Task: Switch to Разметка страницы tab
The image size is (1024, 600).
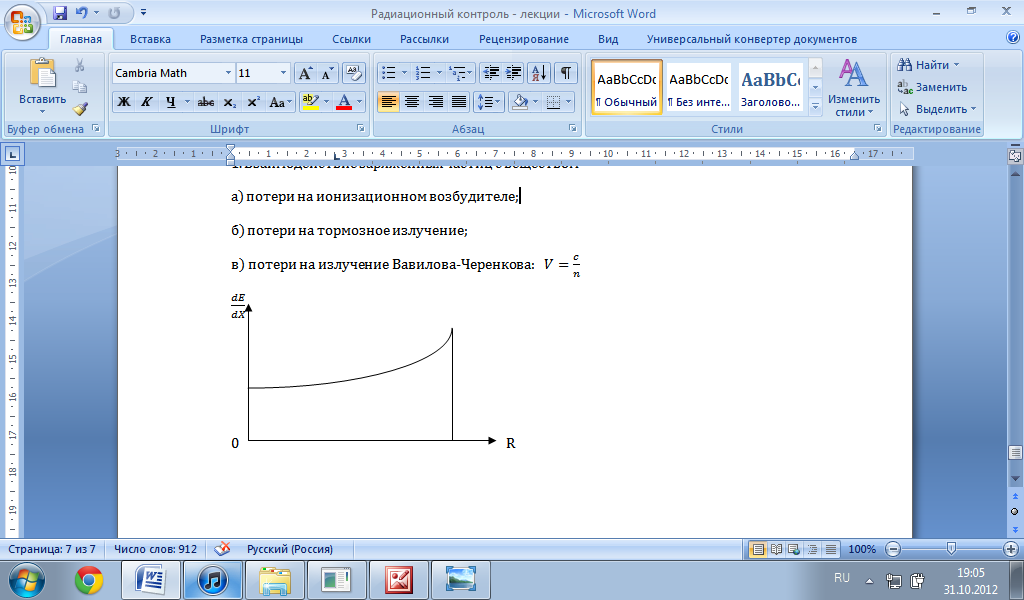Action: [251, 39]
